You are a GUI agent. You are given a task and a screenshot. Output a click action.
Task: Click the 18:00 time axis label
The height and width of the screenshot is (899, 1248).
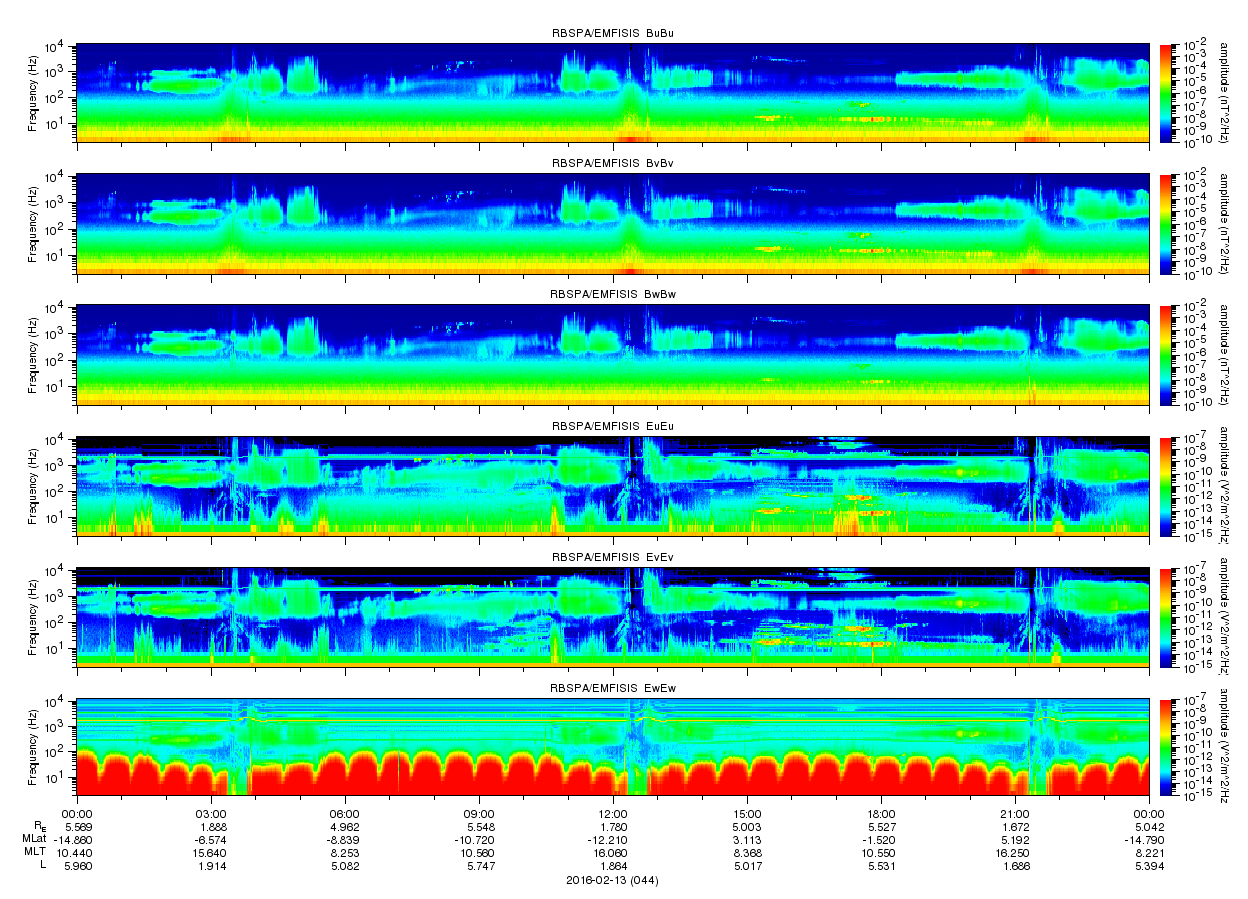[881, 814]
